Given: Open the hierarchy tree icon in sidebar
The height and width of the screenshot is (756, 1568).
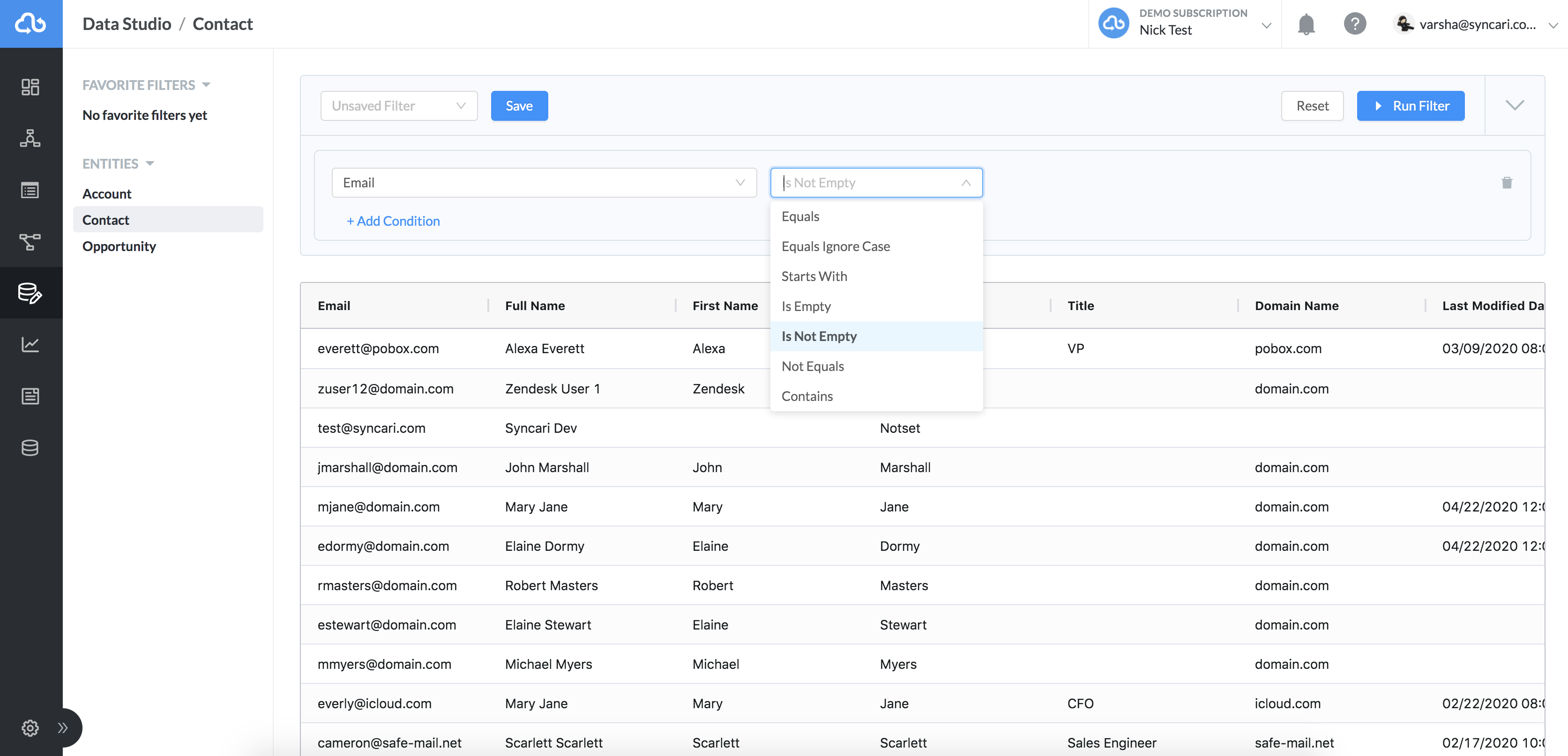Looking at the screenshot, I should [30, 139].
